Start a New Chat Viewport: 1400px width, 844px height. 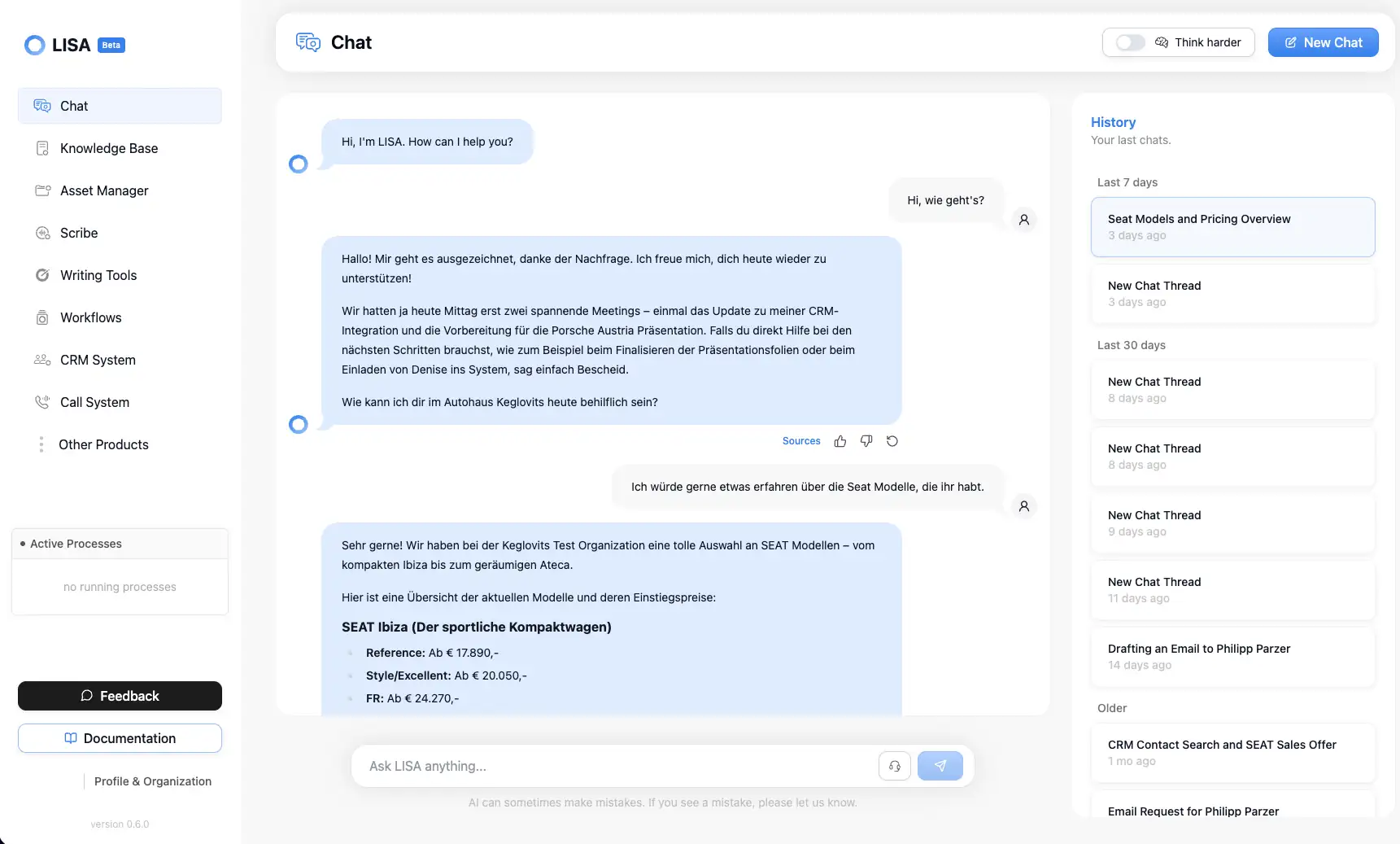click(1323, 42)
